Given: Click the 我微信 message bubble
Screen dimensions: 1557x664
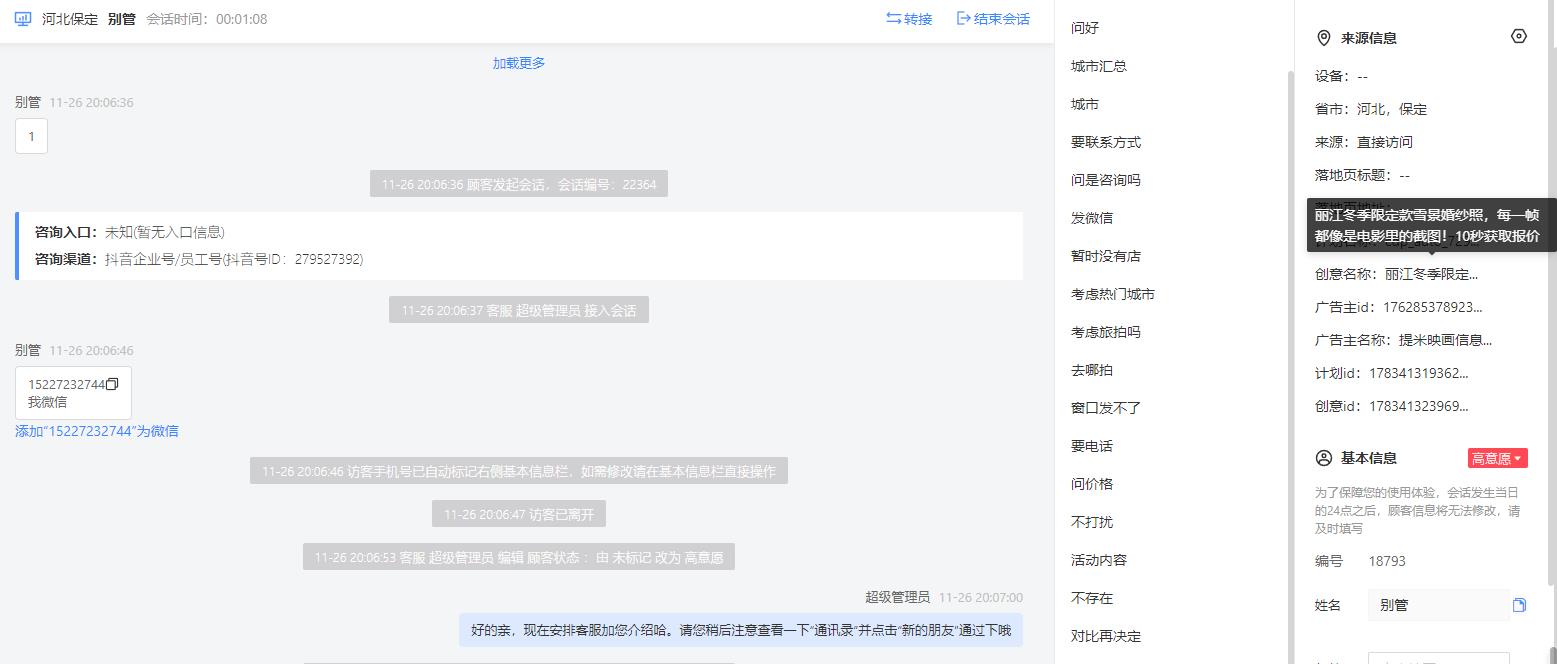Looking at the screenshot, I should tap(73, 393).
